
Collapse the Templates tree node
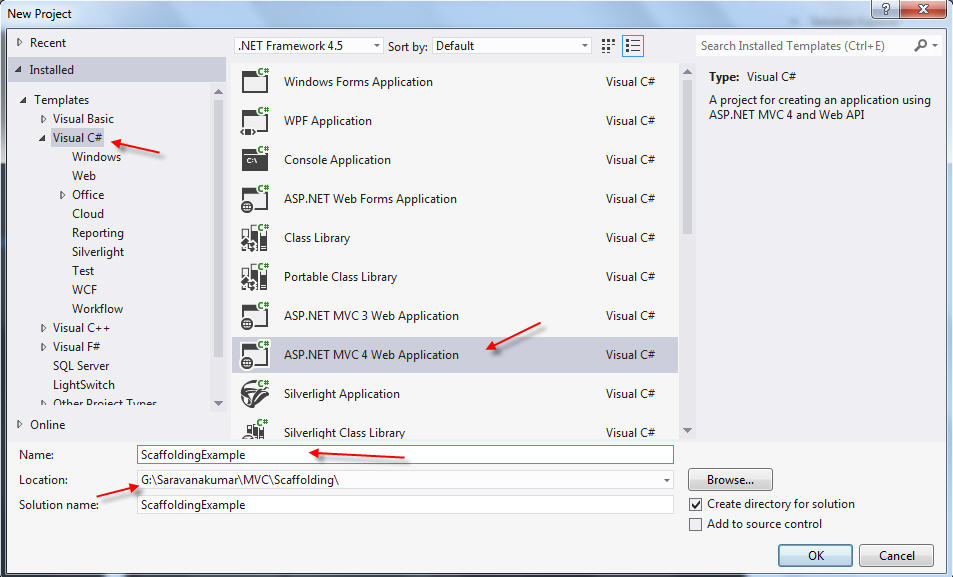pos(23,100)
